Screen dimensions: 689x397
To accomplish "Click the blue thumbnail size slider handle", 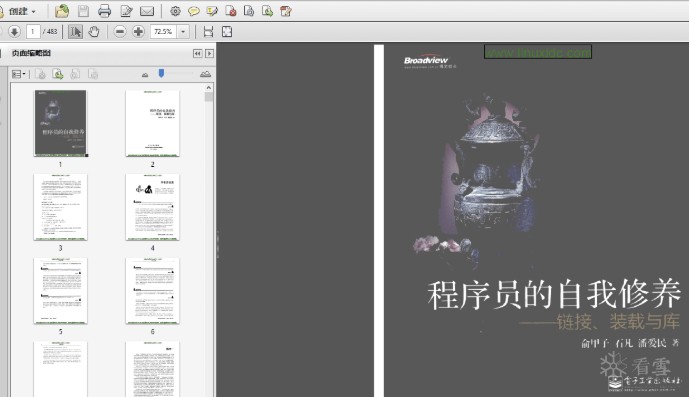I will point(161,73).
